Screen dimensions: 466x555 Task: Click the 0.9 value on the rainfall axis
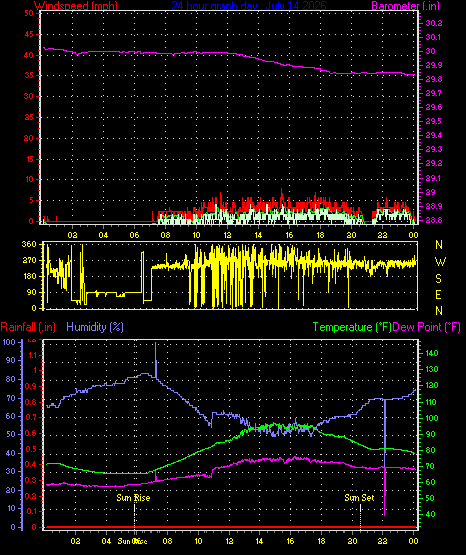[31, 386]
